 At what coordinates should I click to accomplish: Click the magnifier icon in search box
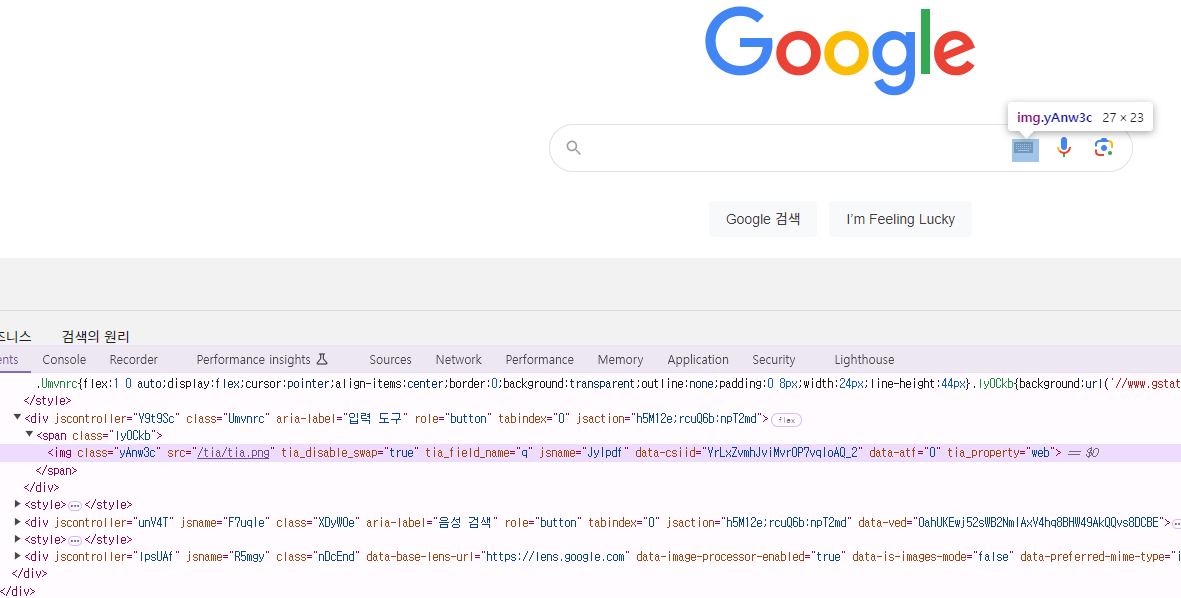(x=574, y=148)
